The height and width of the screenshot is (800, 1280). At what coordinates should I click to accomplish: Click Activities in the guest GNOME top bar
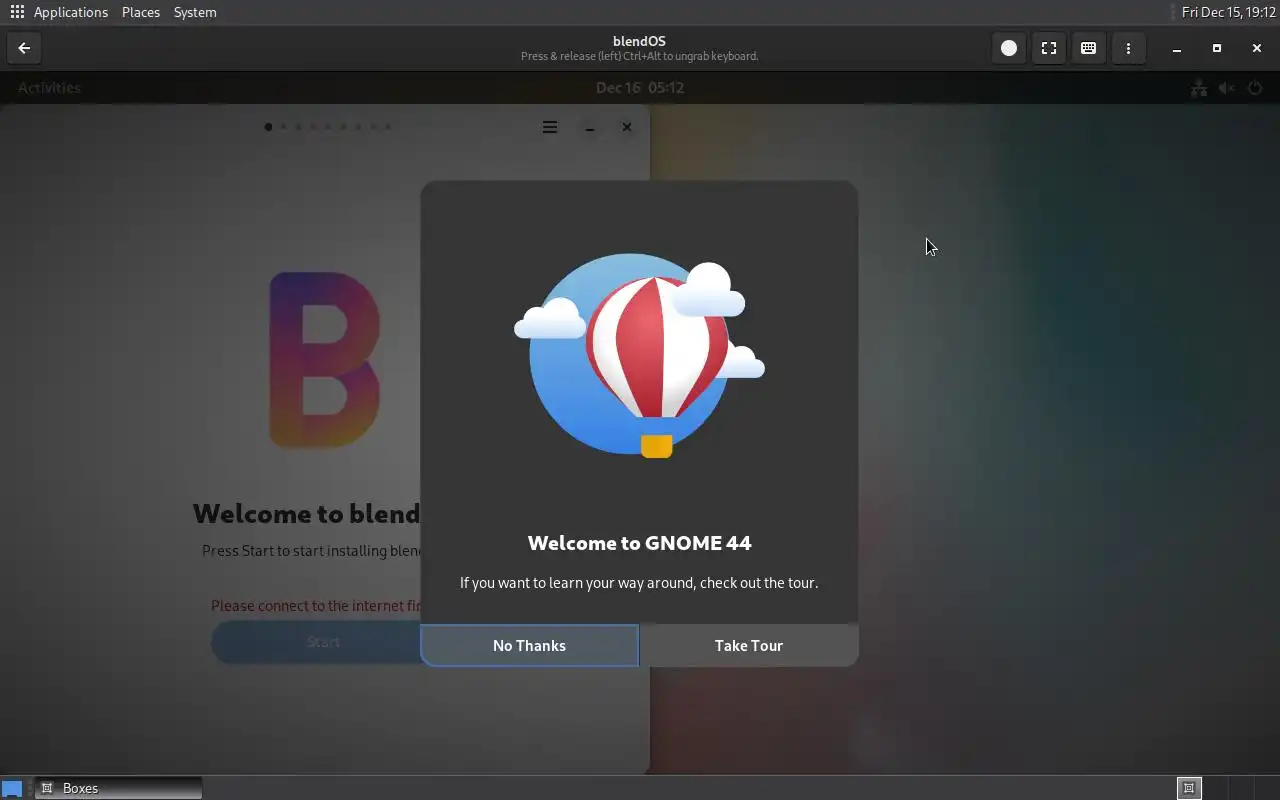[x=49, y=87]
